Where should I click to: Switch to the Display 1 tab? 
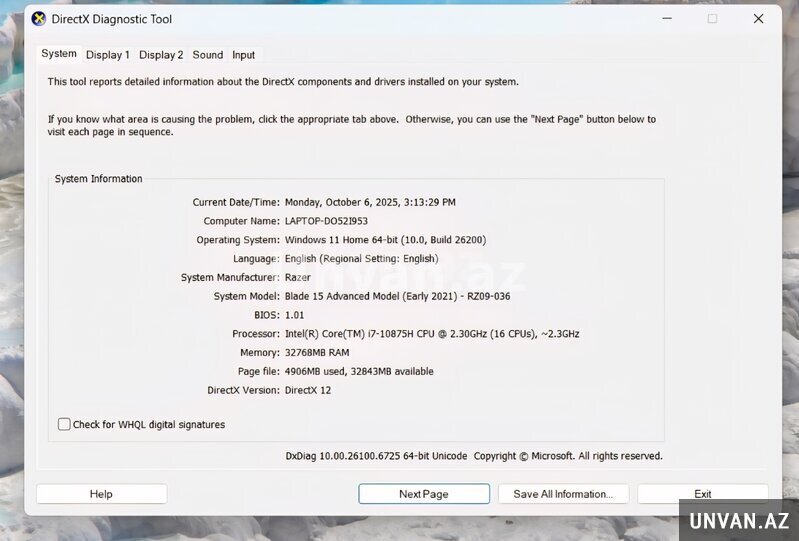click(x=108, y=55)
